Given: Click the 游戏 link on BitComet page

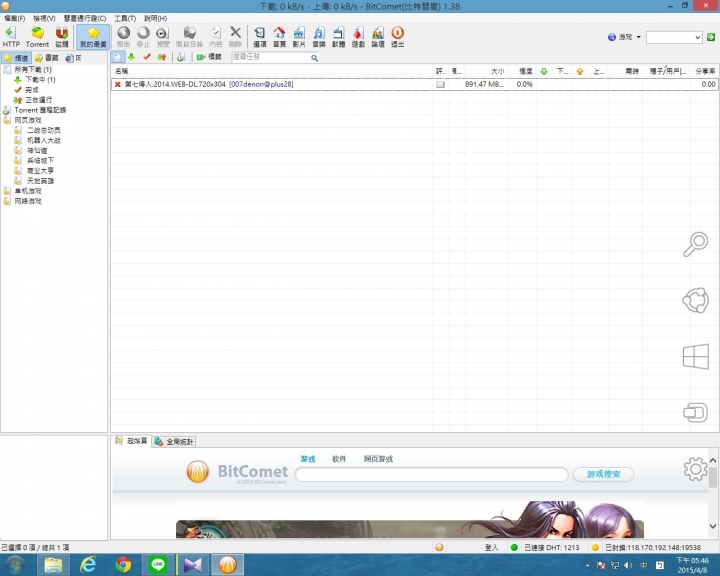Looking at the screenshot, I should [308, 459].
